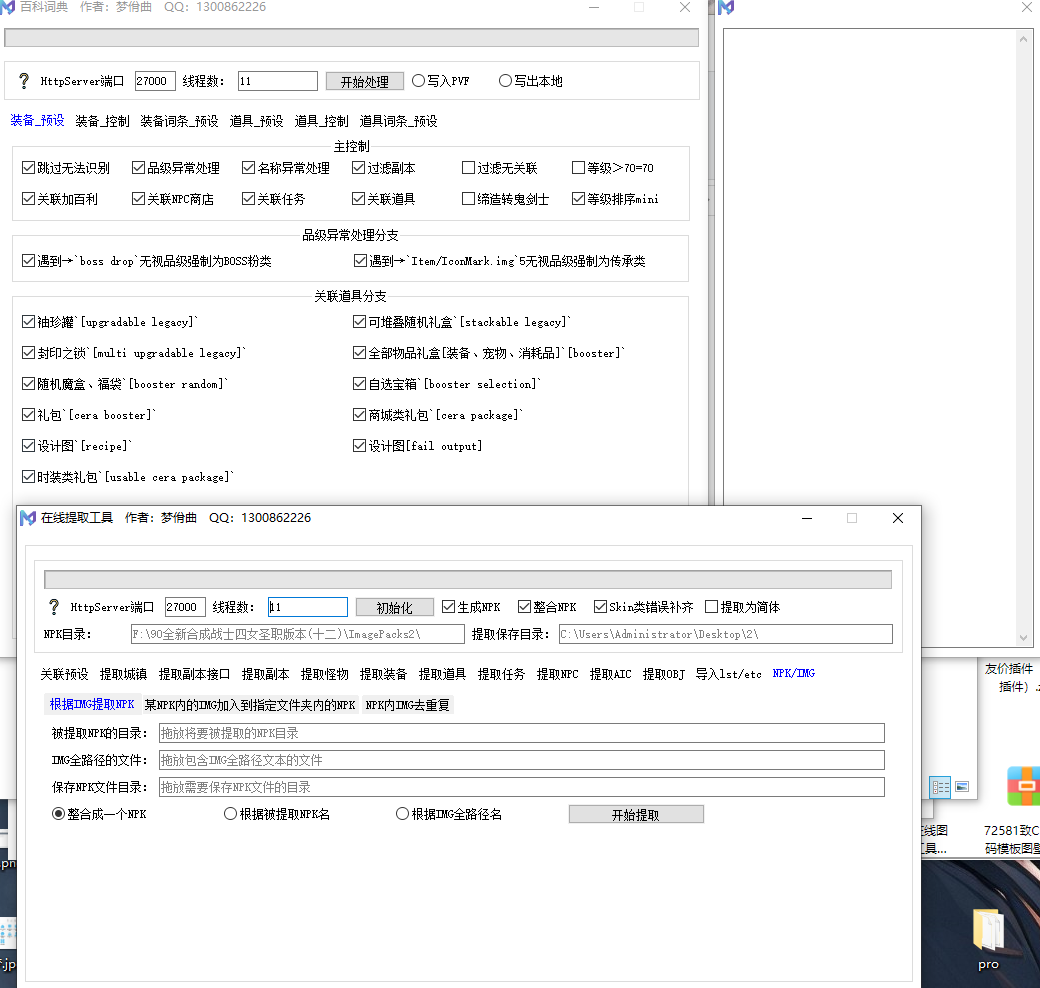
Task: Click the help question mark in 在线提取工具 window
Action: 54,607
